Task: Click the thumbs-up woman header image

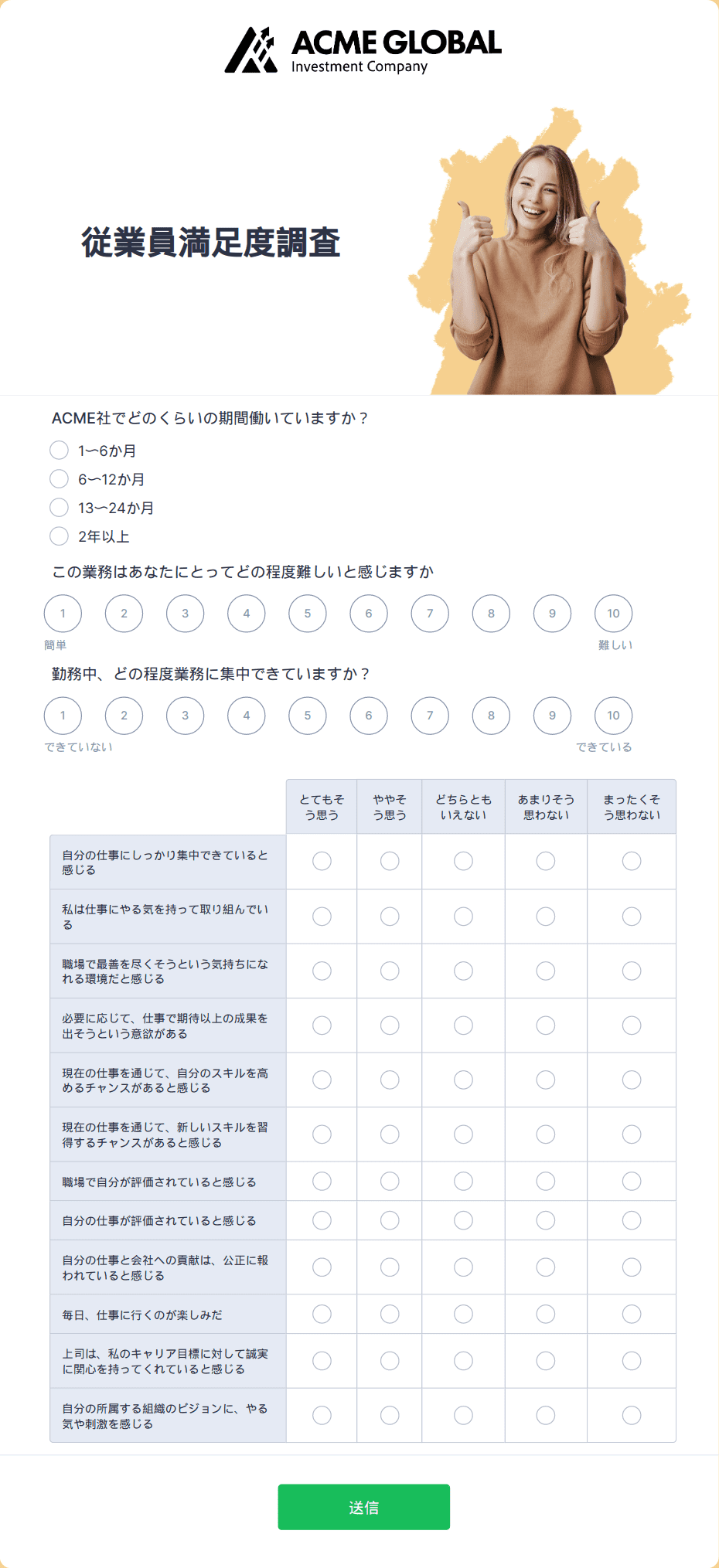Action: point(549,251)
